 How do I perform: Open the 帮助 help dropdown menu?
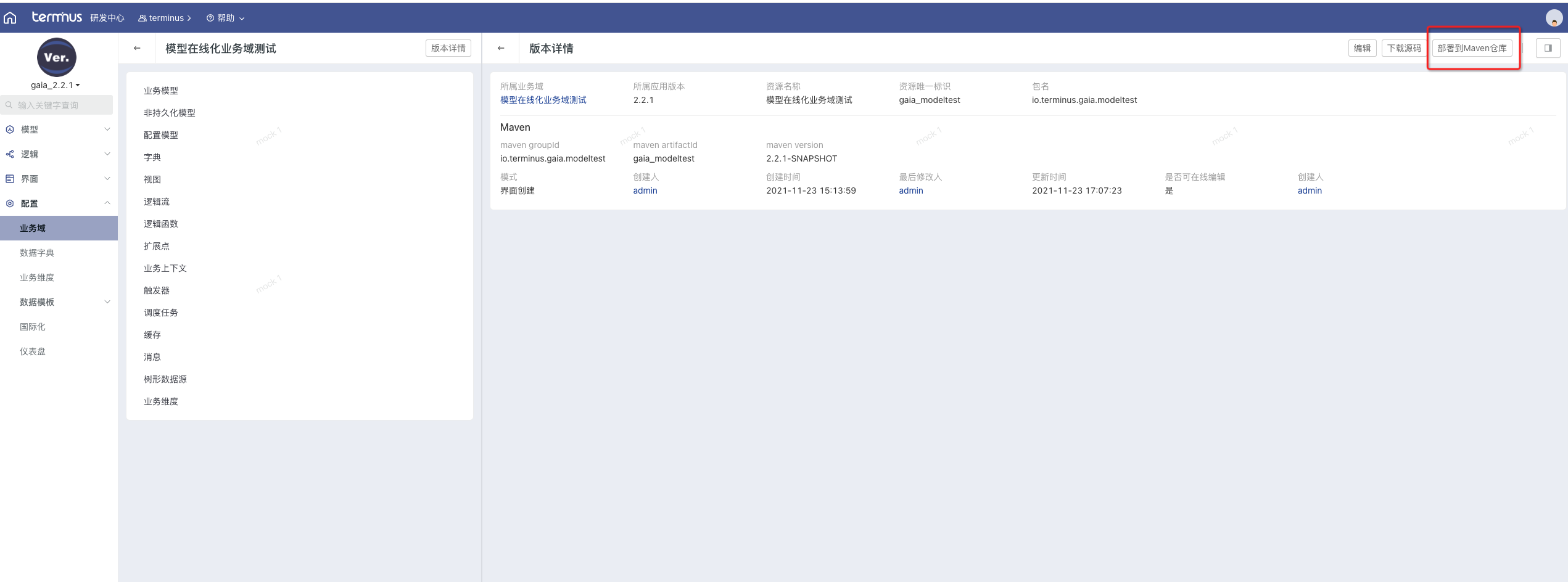click(226, 18)
